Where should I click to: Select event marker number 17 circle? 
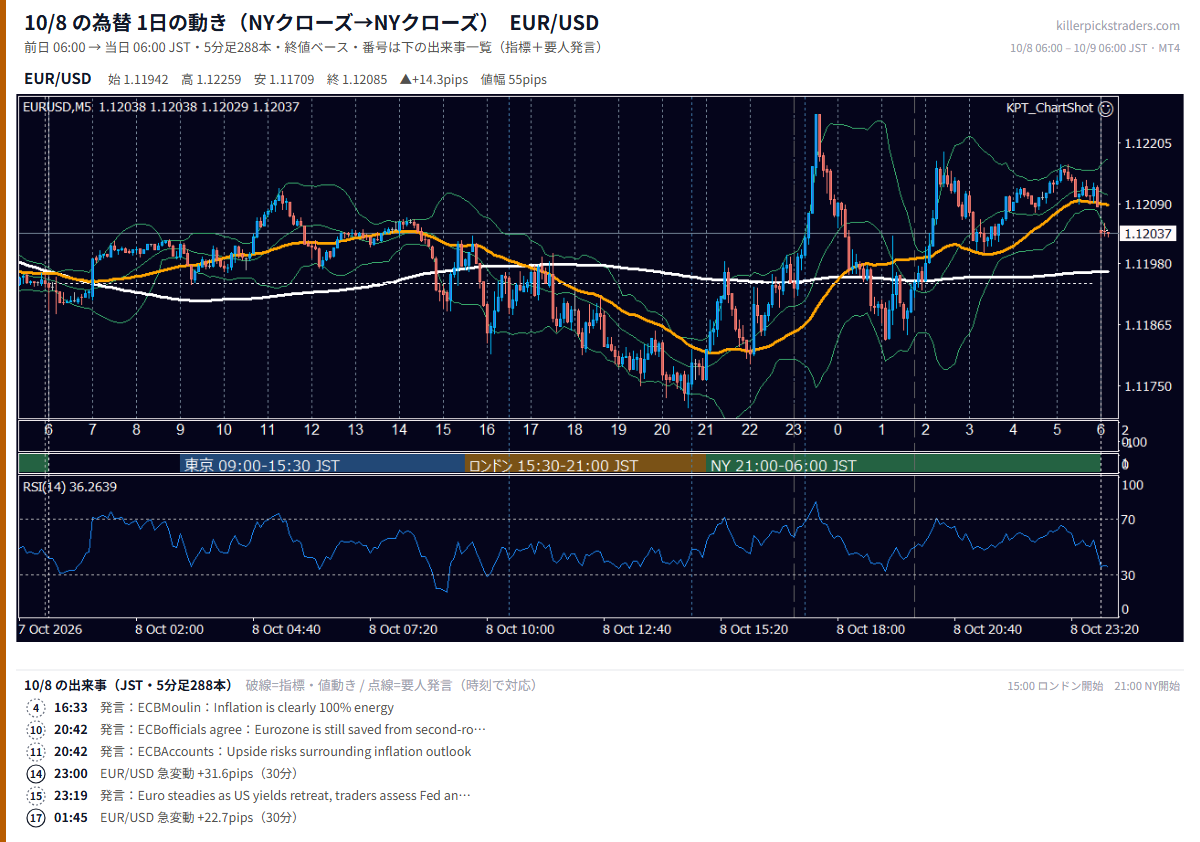point(36,818)
